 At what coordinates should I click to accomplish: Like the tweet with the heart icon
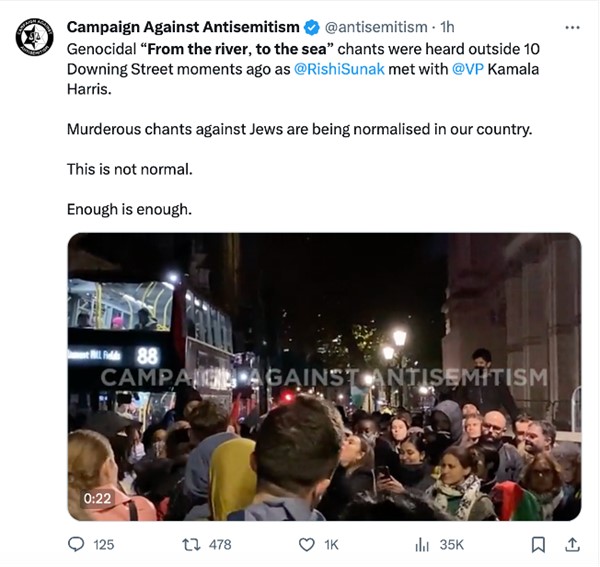[x=308, y=545]
